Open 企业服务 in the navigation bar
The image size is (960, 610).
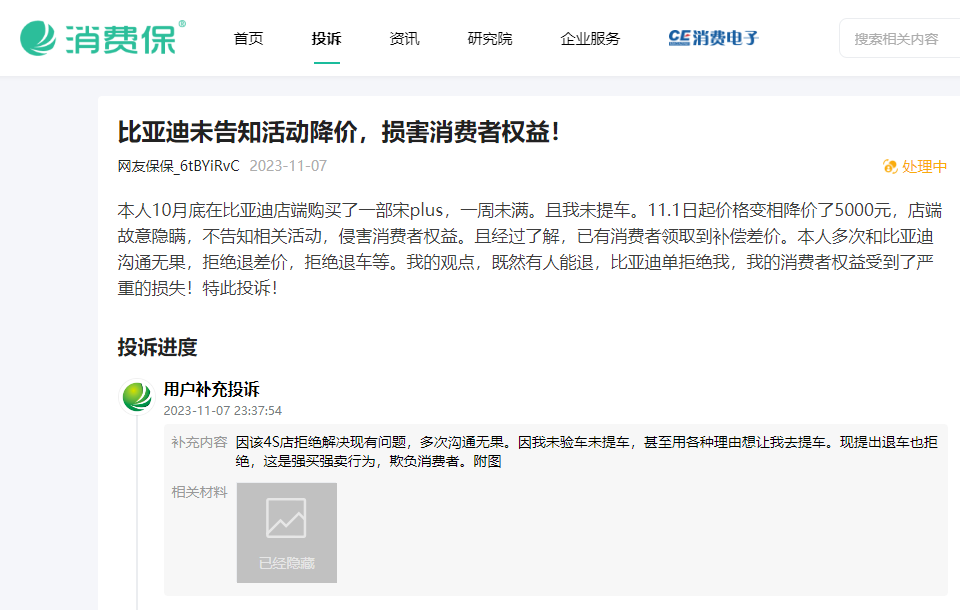tap(590, 39)
